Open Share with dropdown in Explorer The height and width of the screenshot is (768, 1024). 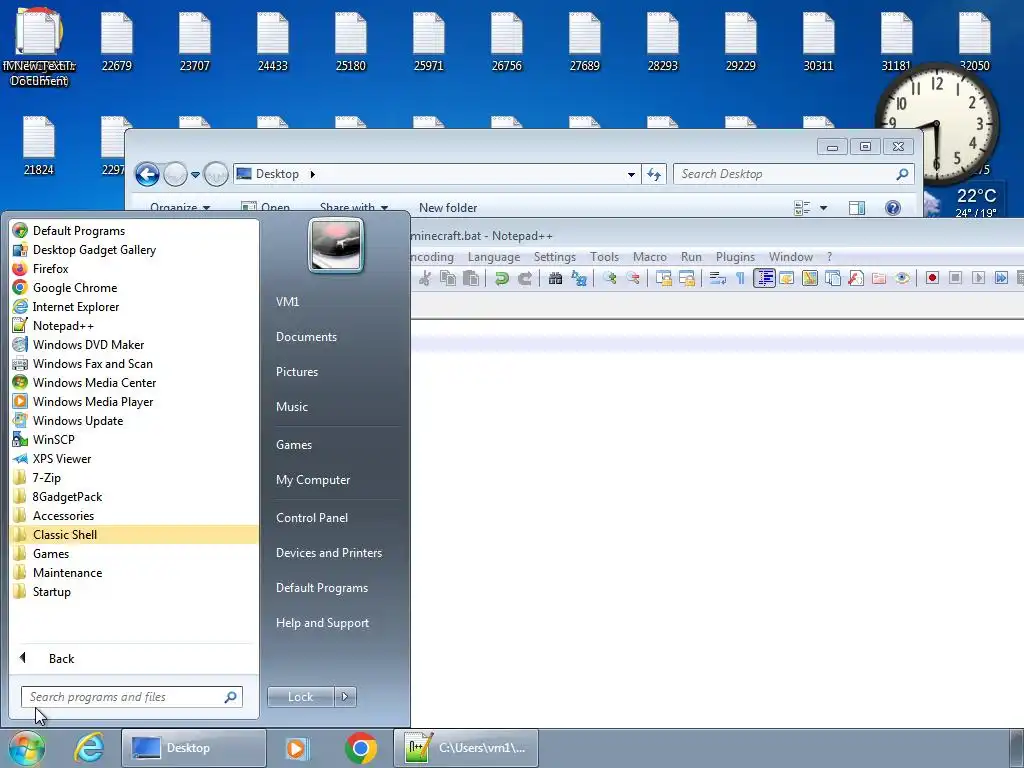(x=354, y=208)
